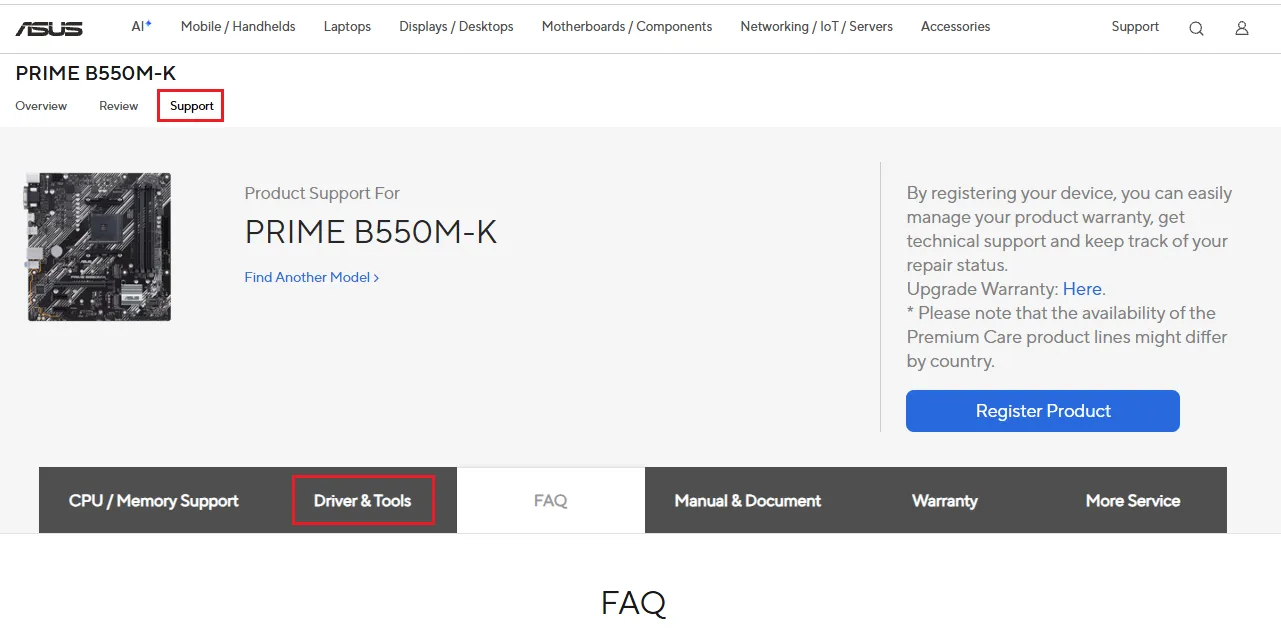Open Mobile / Handhelds menu
The image size is (1281, 640).
[238, 26]
